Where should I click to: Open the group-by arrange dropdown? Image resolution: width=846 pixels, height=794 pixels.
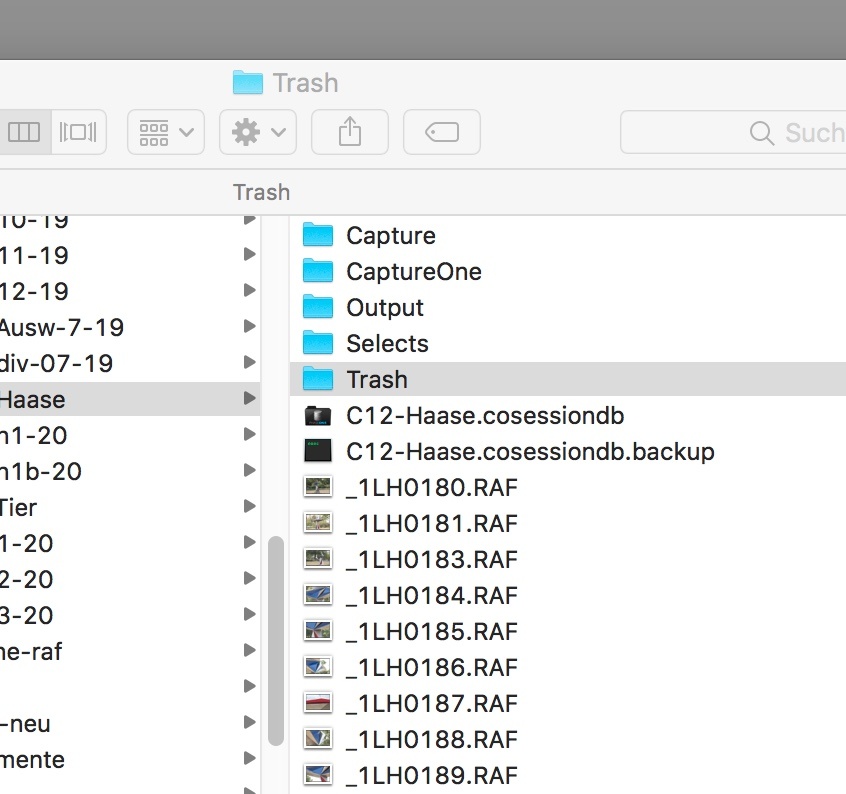tap(166, 132)
